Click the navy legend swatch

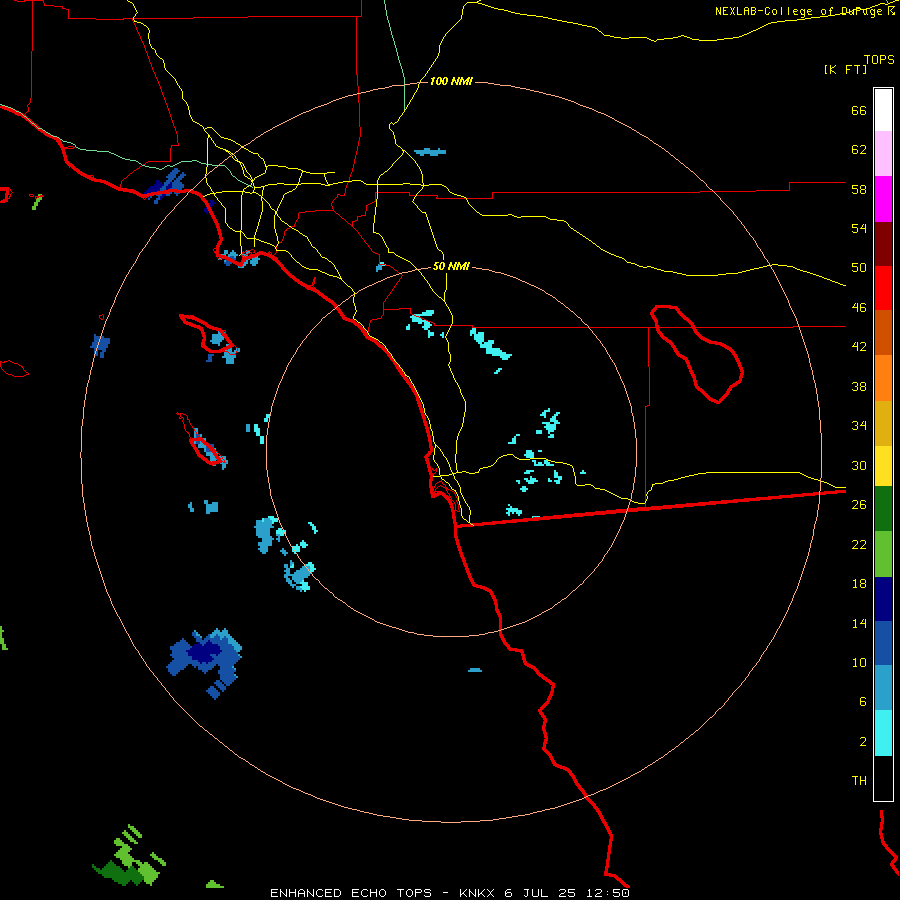point(883,599)
